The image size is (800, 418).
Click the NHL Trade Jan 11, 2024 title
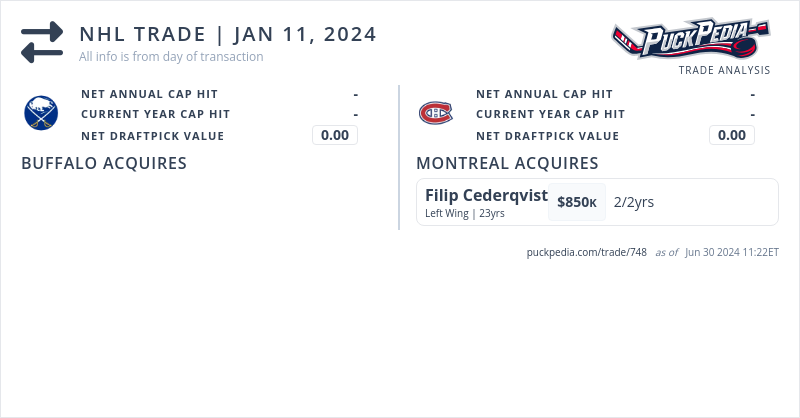pos(228,34)
